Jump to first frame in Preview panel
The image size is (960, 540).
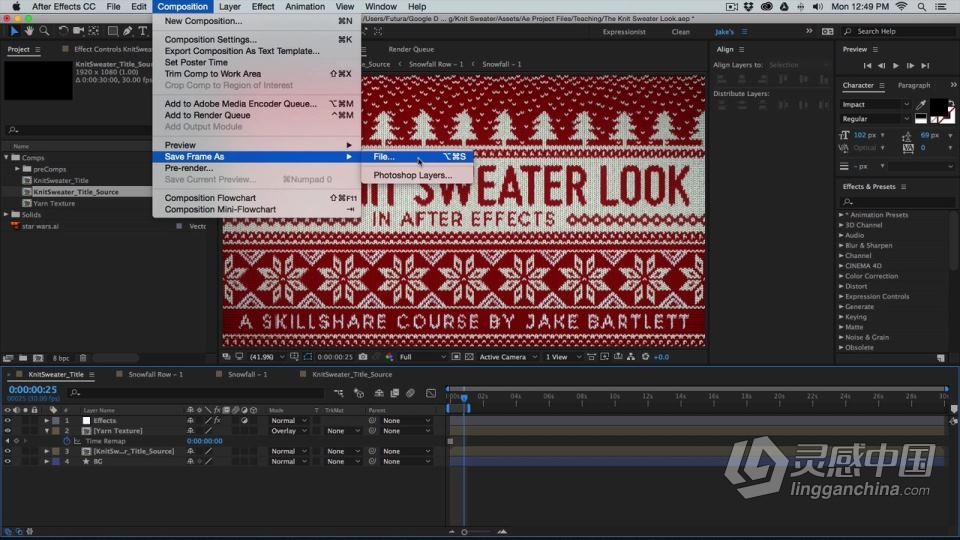[x=867, y=66]
